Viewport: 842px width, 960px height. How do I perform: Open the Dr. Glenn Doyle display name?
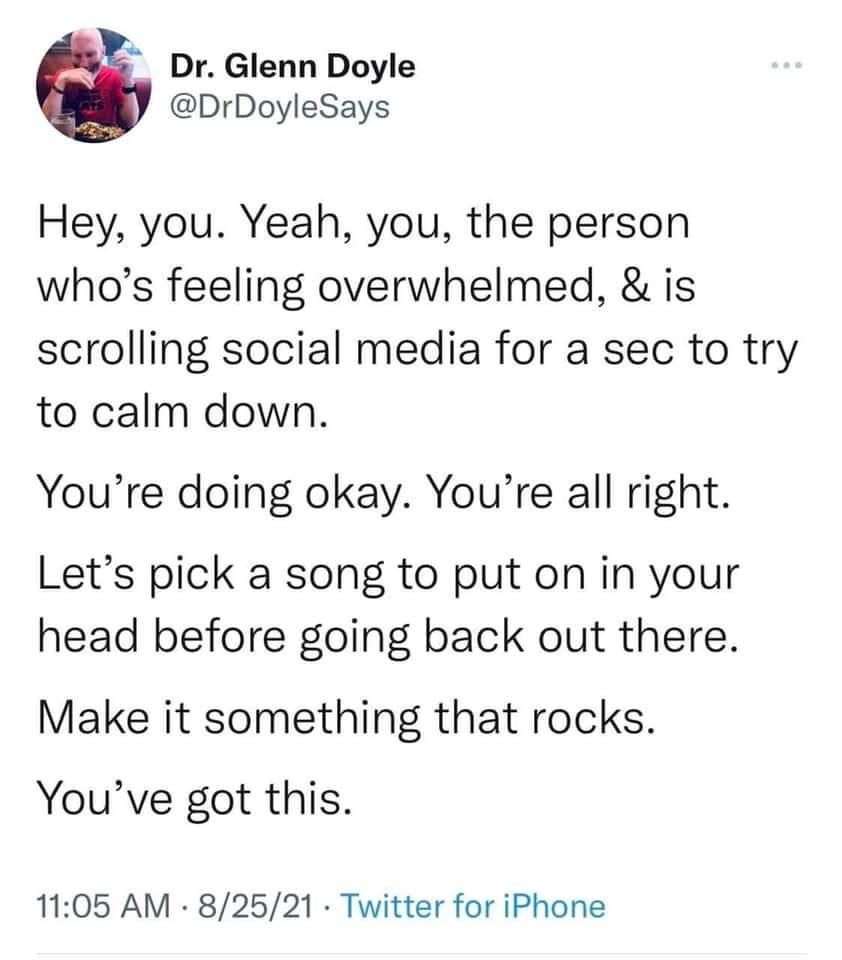[291, 68]
